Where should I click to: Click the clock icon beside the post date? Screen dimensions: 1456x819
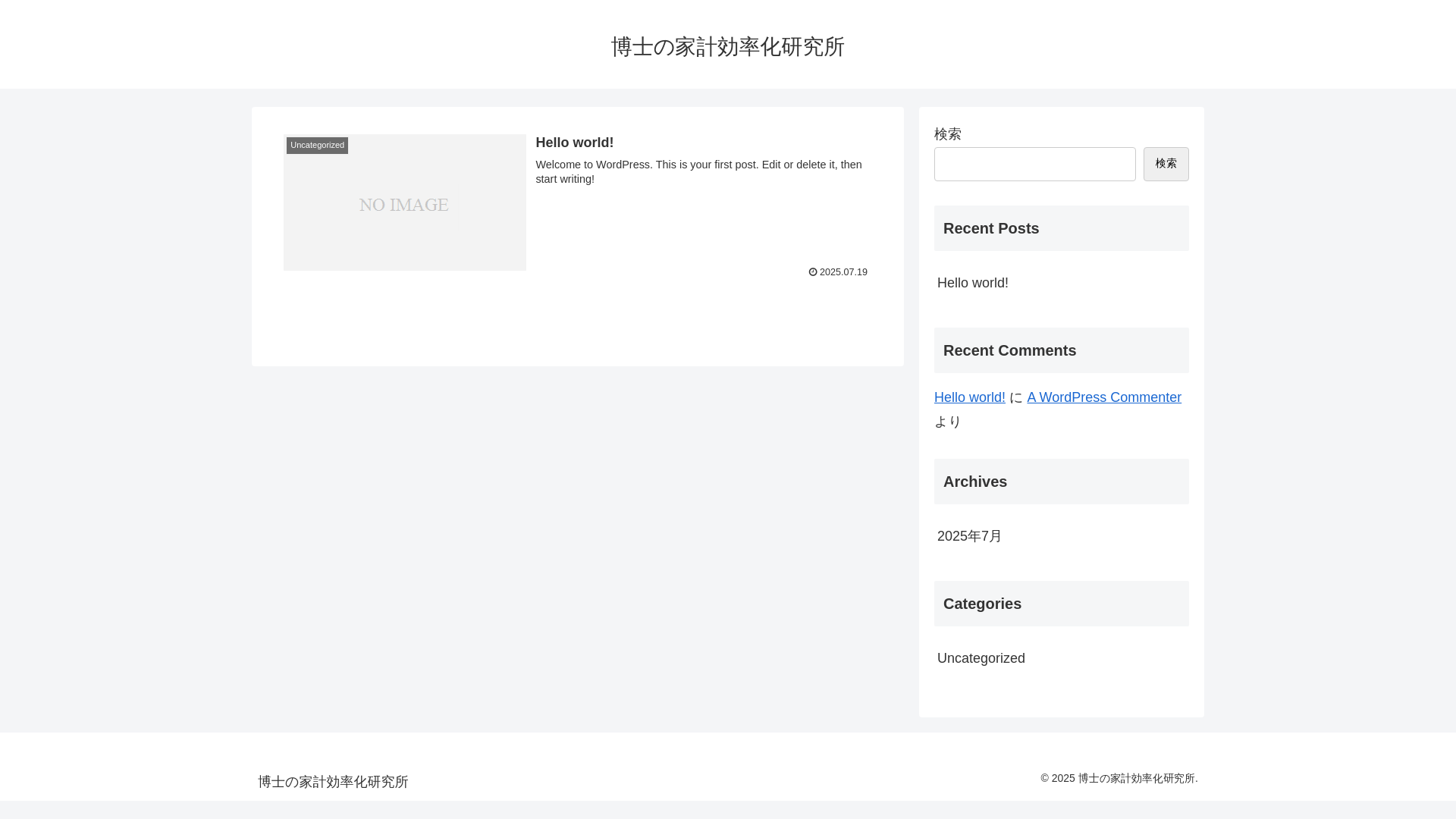click(813, 272)
